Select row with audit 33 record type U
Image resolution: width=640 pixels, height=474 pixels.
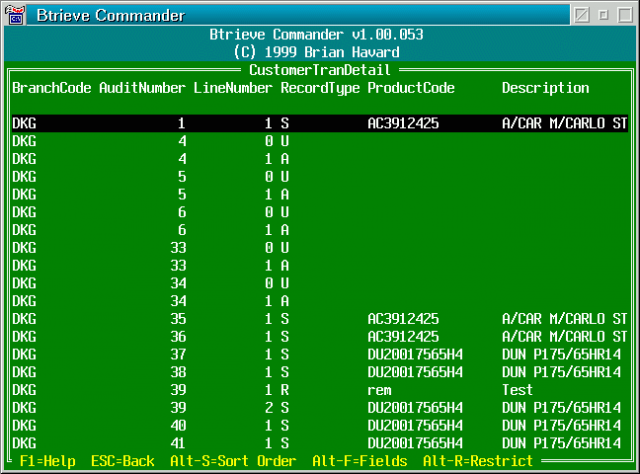click(320, 247)
